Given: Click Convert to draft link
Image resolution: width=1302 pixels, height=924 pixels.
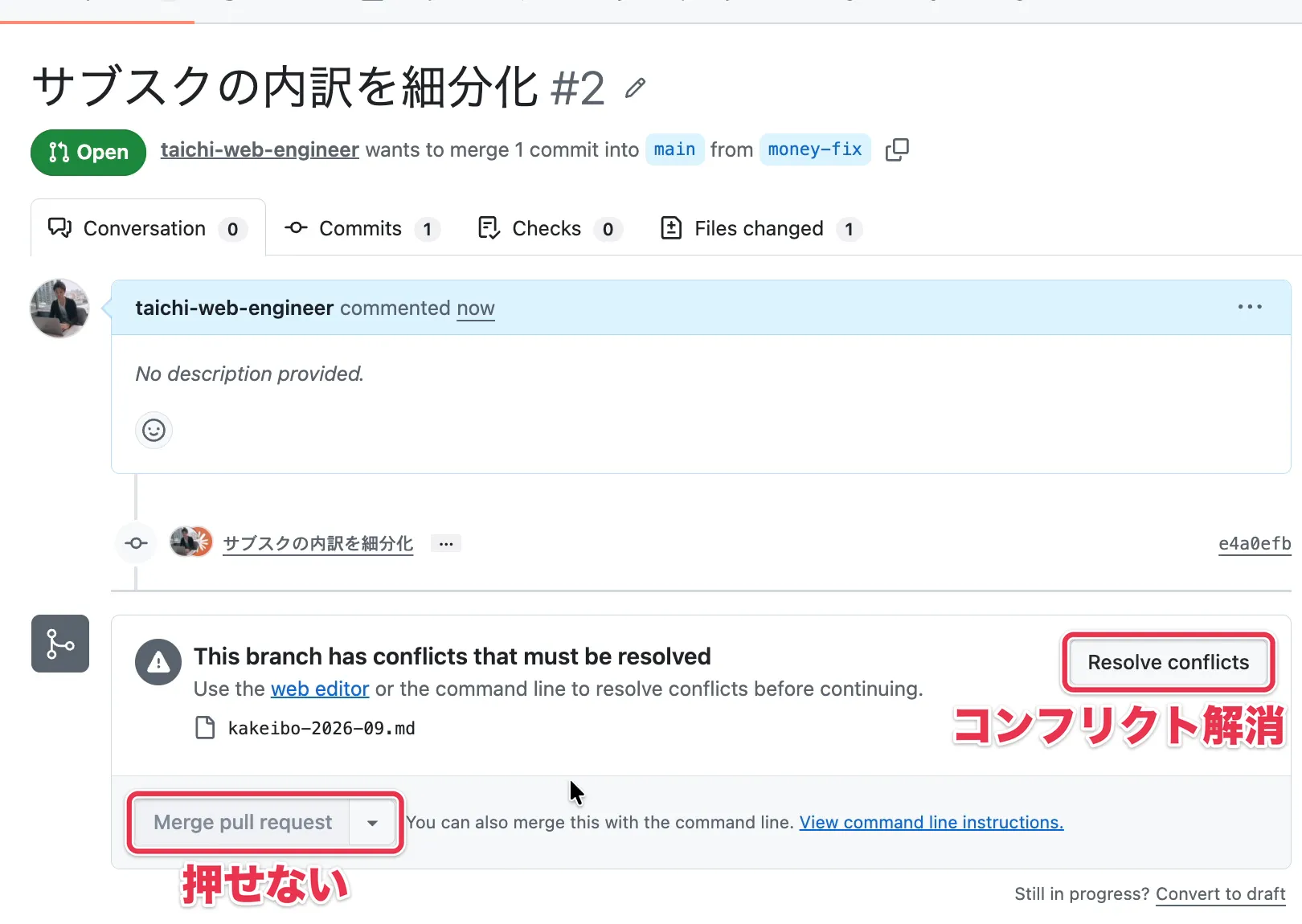Looking at the screenshot, I should 1221,894.
